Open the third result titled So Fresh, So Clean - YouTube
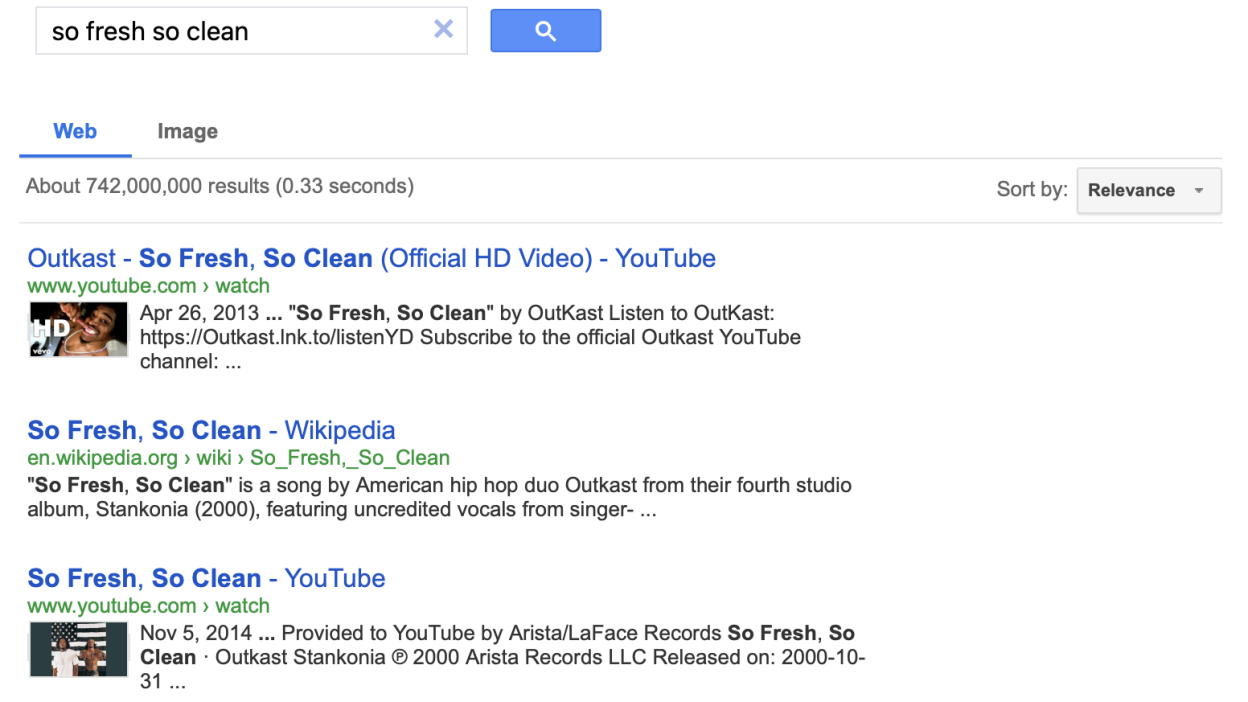1248x702 pixels. coord(206,578)
